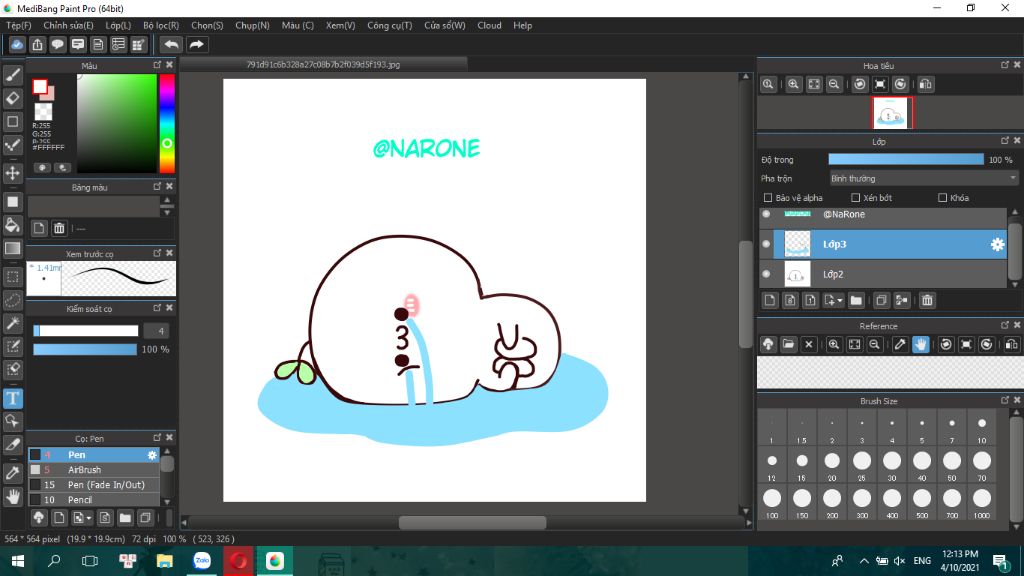The width and height of the screenshot is (1024, 576).
Task: Toggle visibility of the Lớp3 layer
Action: tap(767, 244)
